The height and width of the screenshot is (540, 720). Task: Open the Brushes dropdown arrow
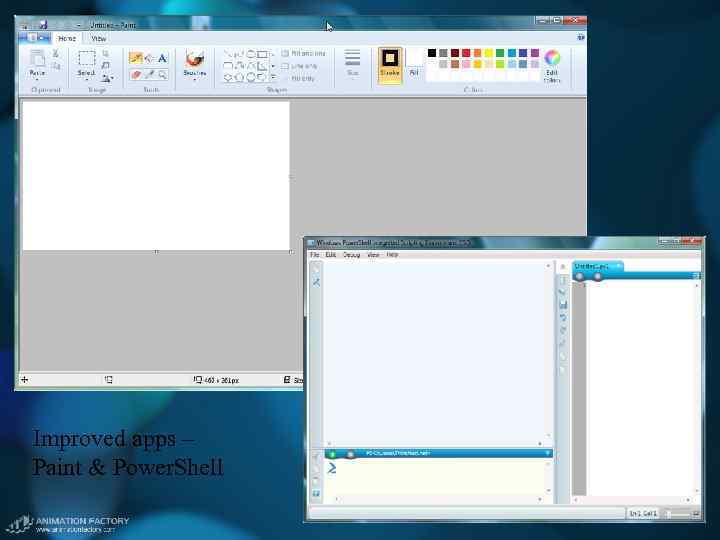195,80
